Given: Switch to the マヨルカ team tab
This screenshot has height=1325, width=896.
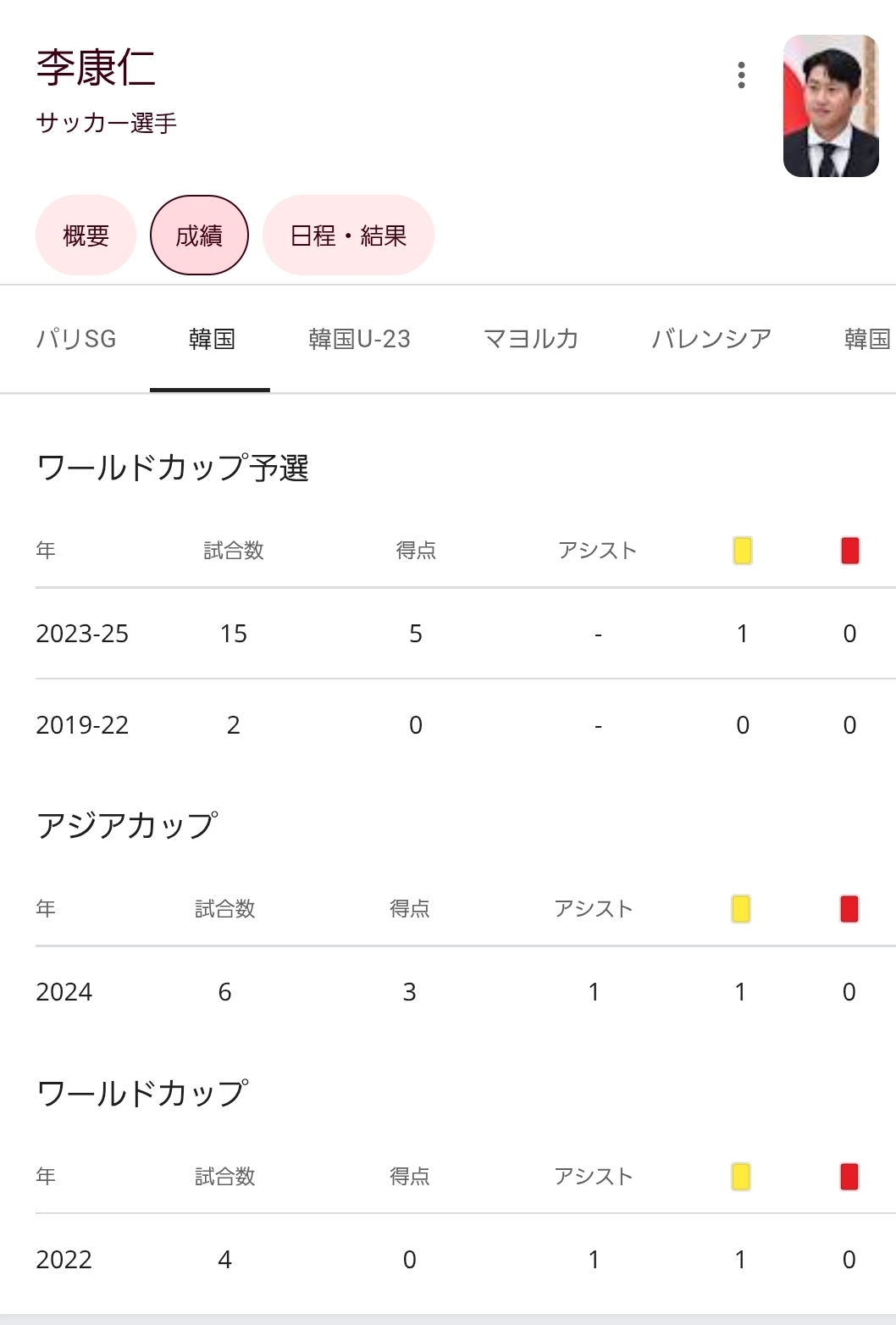Looking at the screenshot, I should (531, 339).
